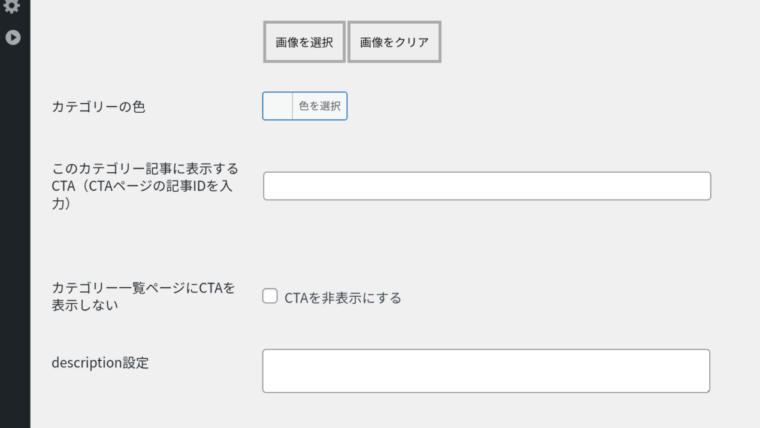The image size is (760, 428).
Task: Enable the CTAを非表示にする checkbox
Action: [x=270, y=296]
